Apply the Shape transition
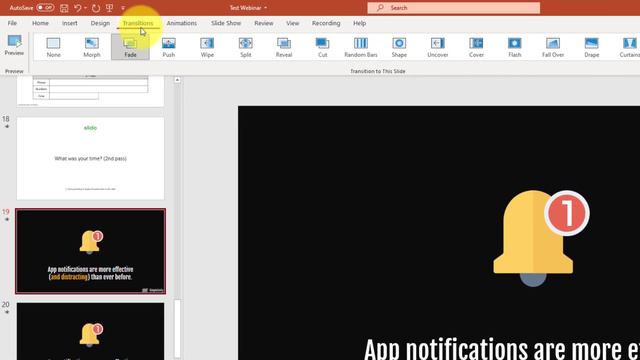Image resolution: width=640 pixels, height=360 pixels. [399, 47]
